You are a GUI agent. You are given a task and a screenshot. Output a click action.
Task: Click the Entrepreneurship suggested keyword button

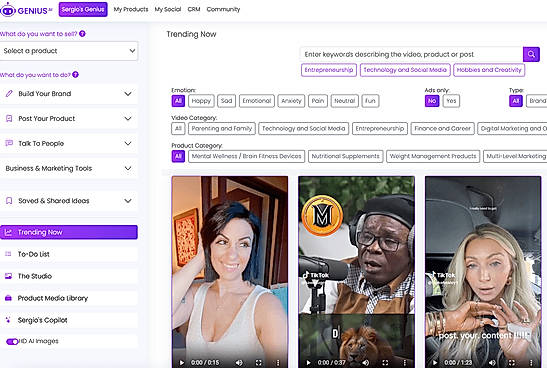click(329, 70)
